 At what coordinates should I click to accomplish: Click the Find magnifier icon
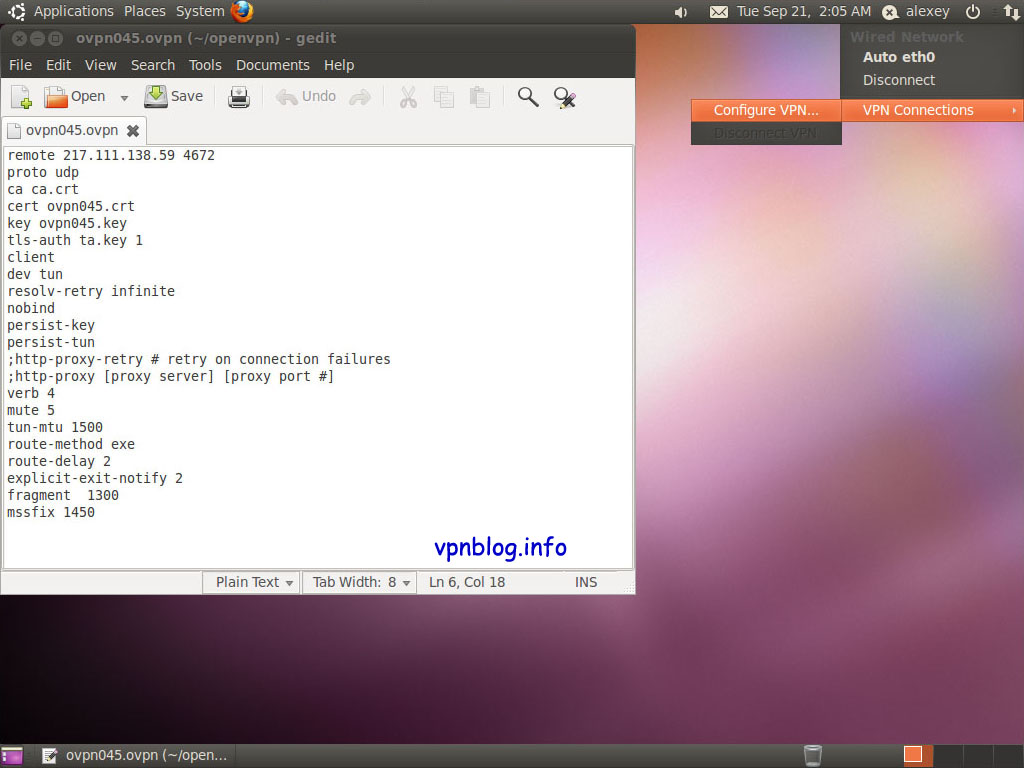pos(528,97)
